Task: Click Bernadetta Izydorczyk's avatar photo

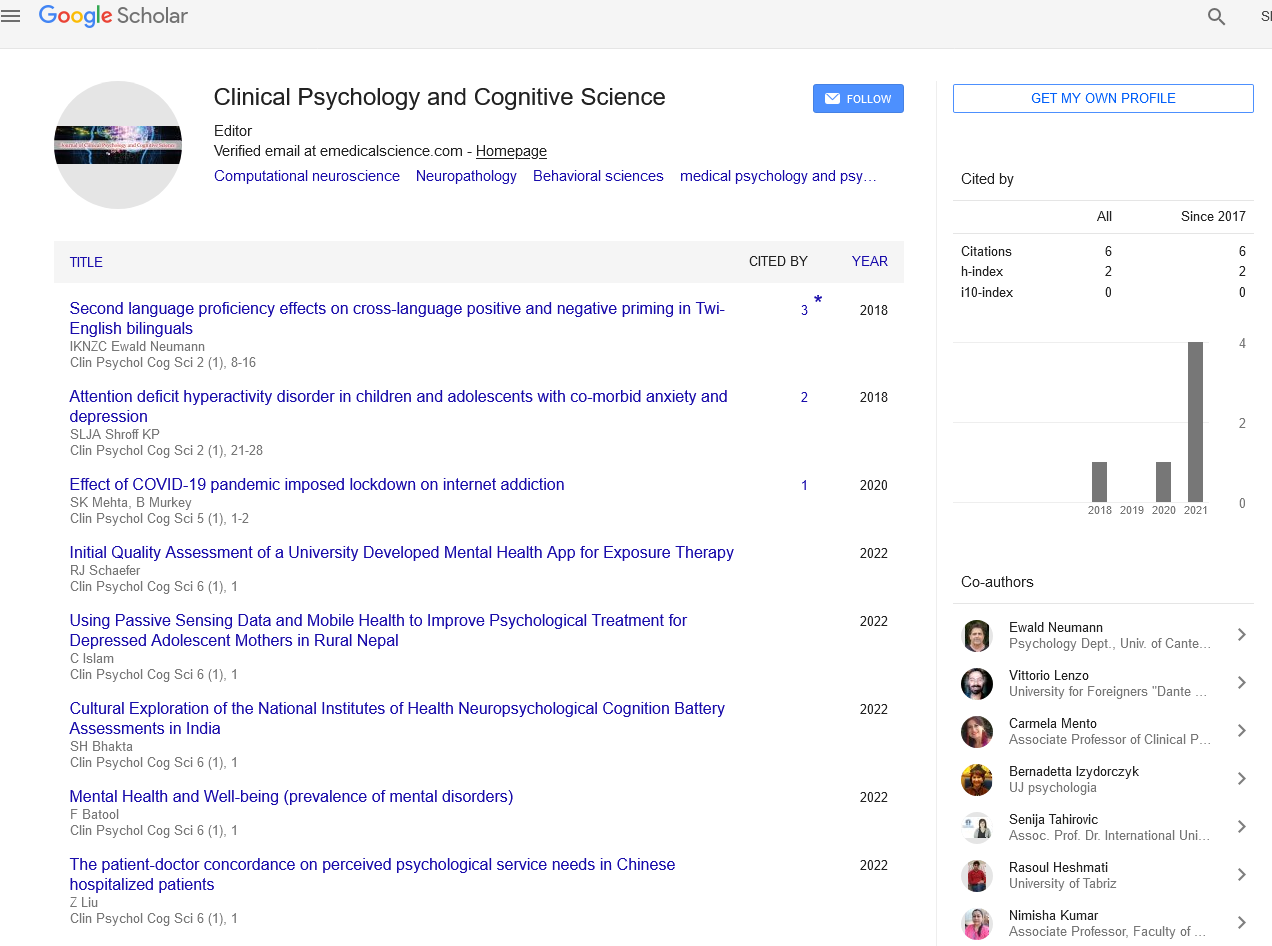Action: pyautogui.click(x=977, y=780)
